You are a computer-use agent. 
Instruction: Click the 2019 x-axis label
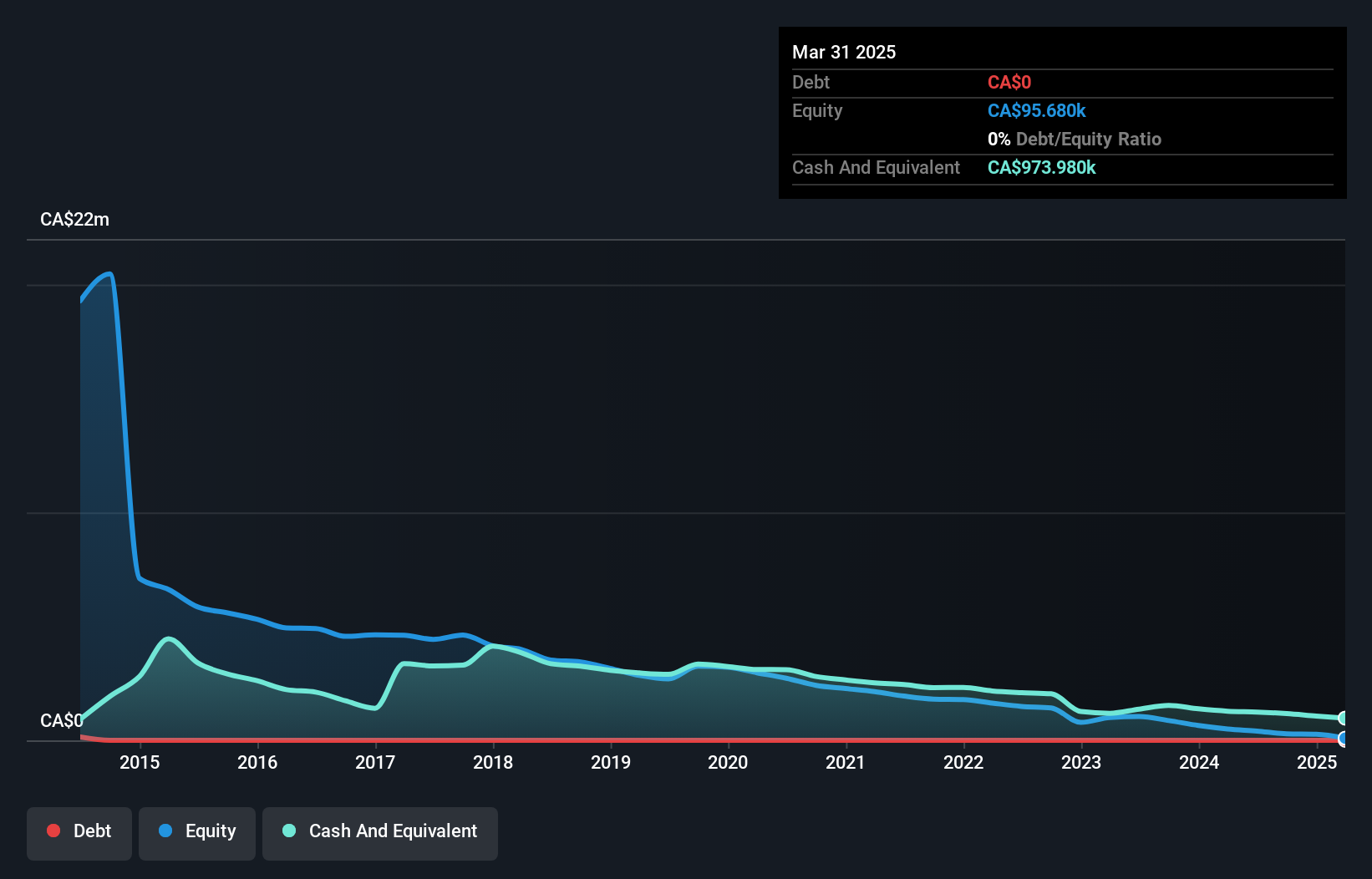(x=611, y=762)
